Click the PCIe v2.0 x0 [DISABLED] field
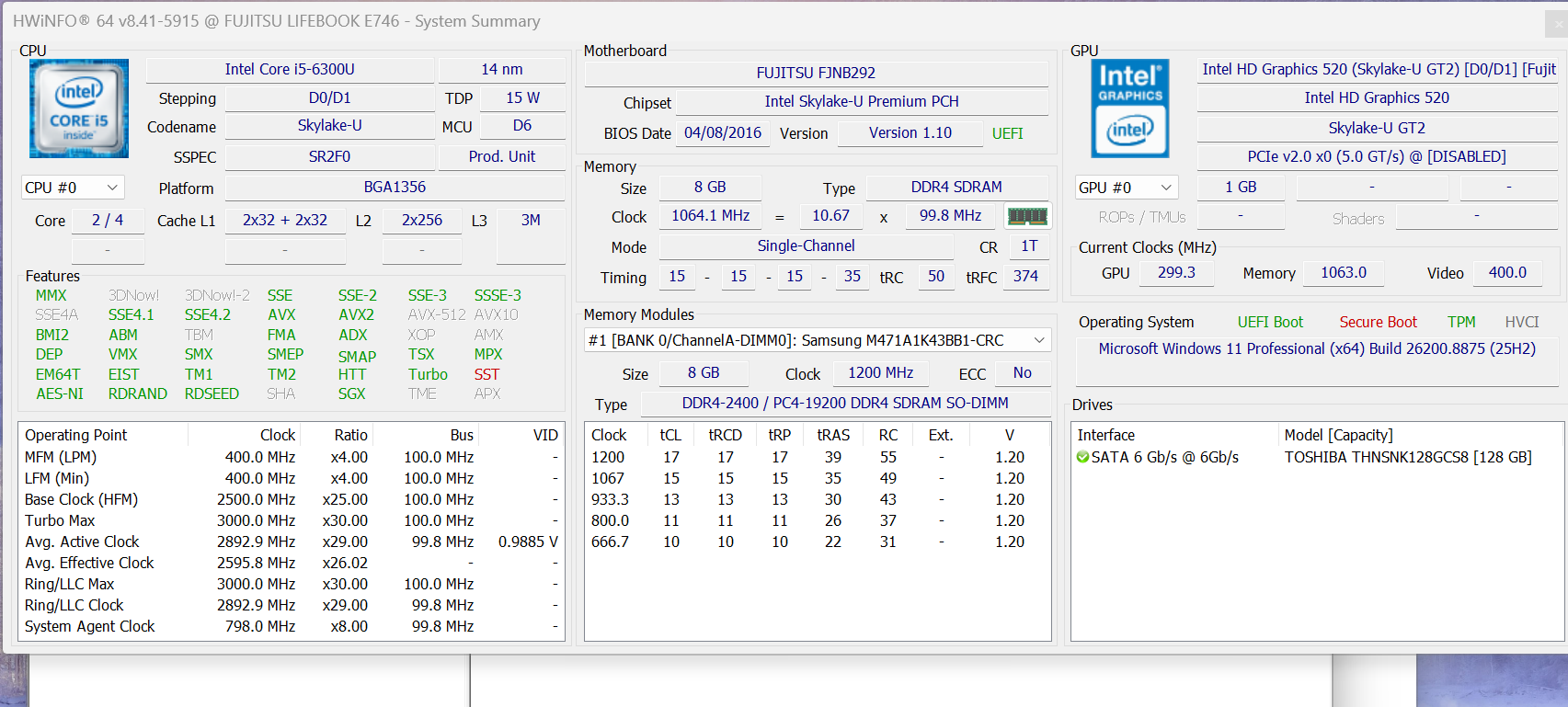The image size is (1568, 707). coord(1377,157)
